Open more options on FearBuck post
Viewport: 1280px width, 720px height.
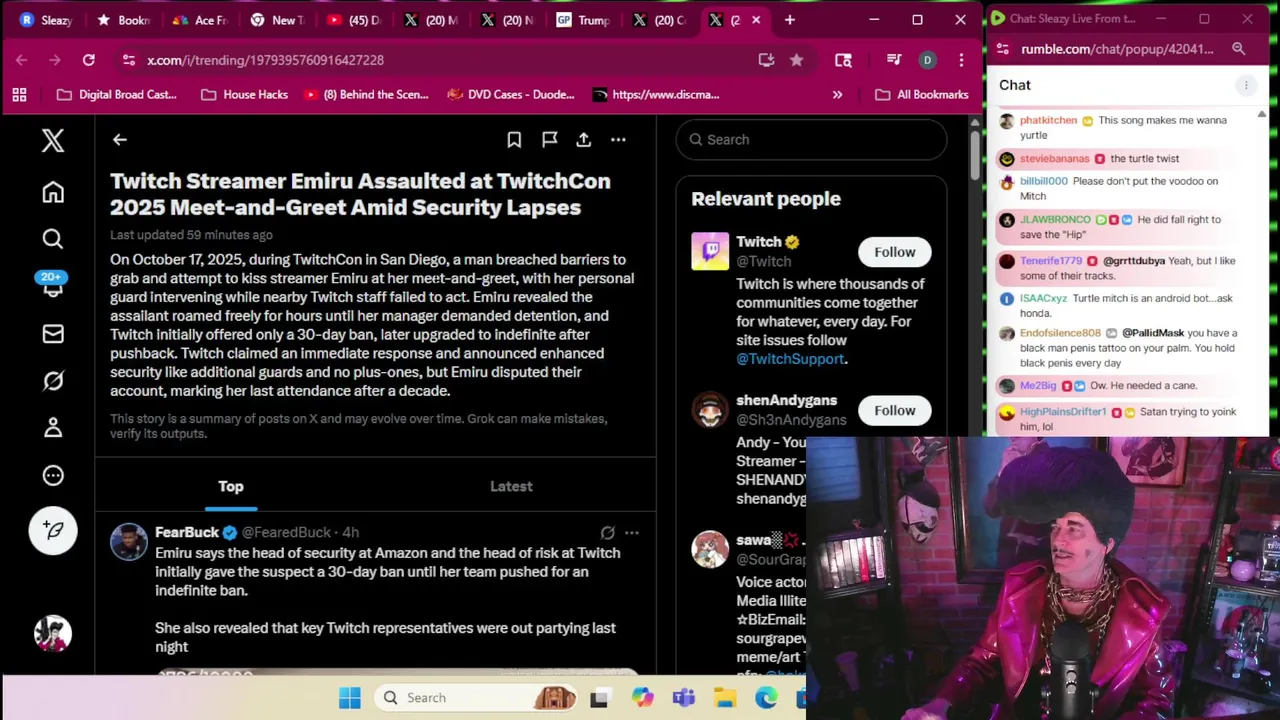click(631, 533)
